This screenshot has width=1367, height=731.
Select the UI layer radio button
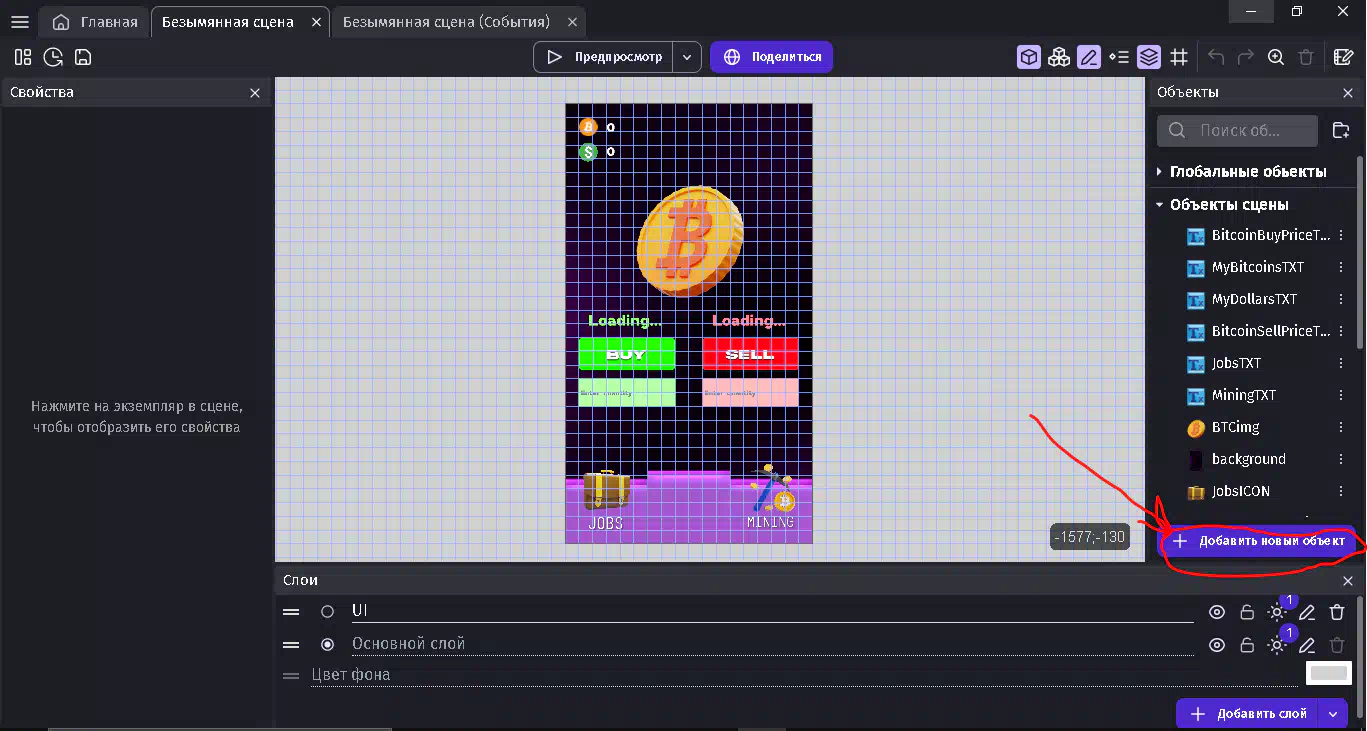[x=327, y=611]
